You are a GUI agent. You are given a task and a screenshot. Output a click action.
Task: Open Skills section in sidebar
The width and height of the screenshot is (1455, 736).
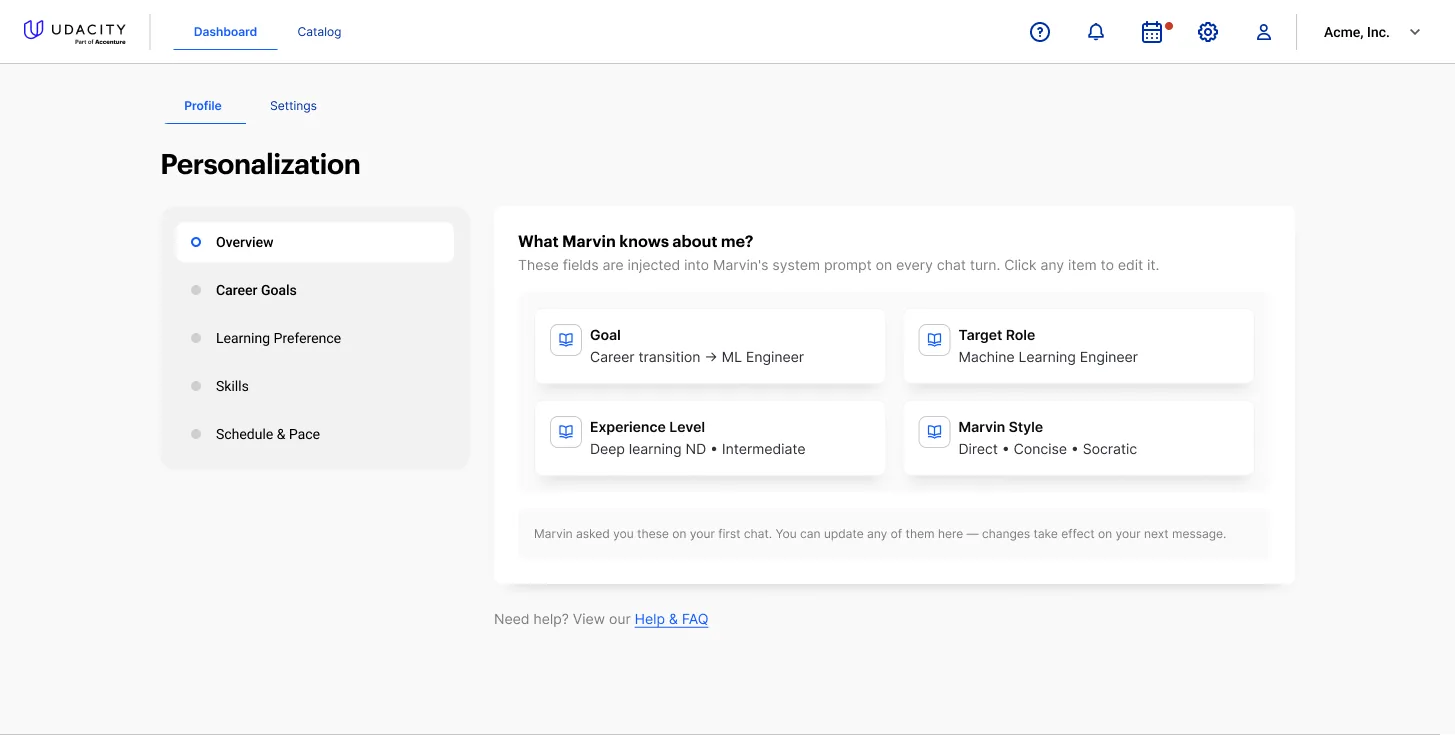[x=315, y=386]
